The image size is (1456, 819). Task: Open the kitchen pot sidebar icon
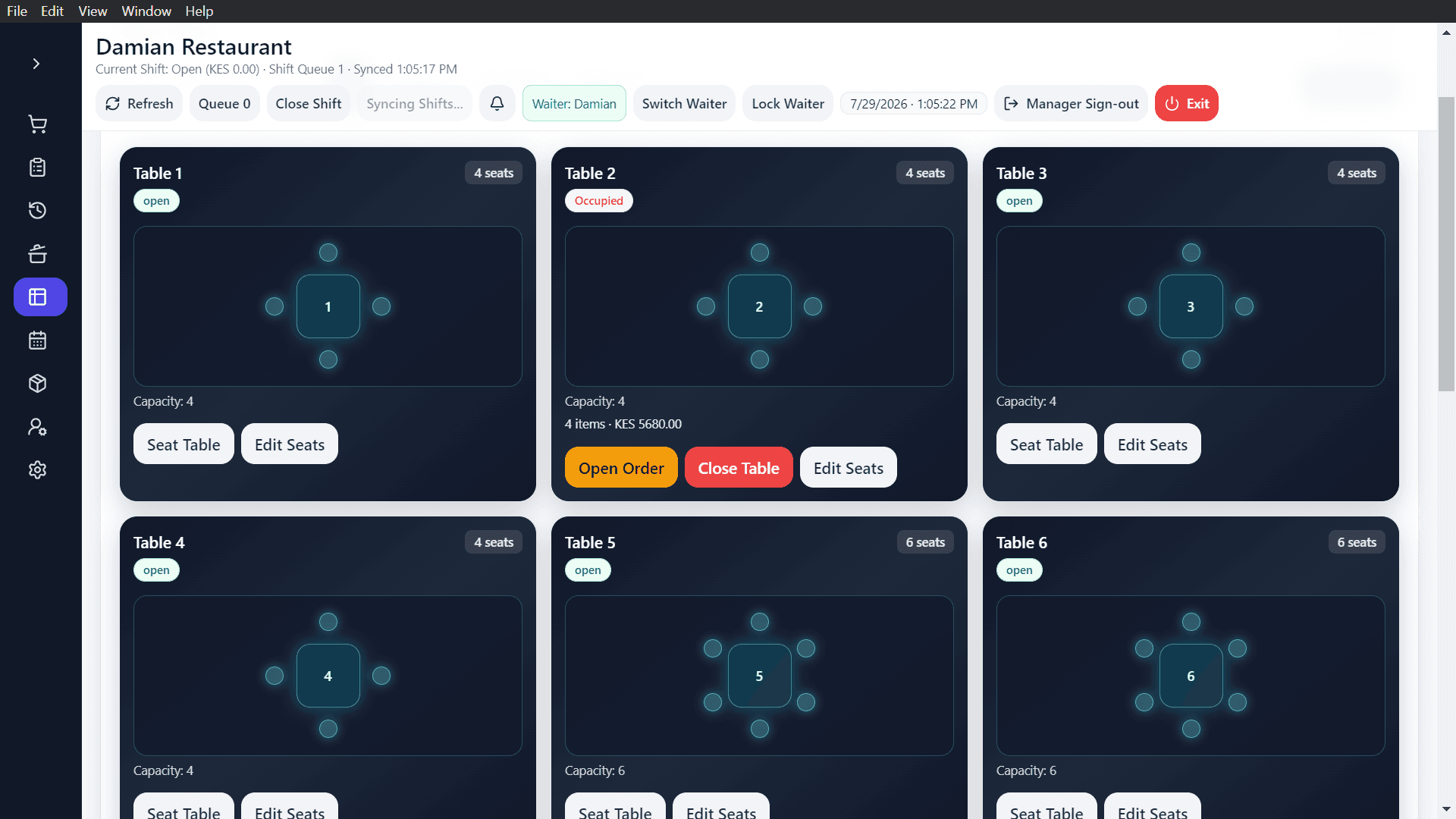(38, 254)
